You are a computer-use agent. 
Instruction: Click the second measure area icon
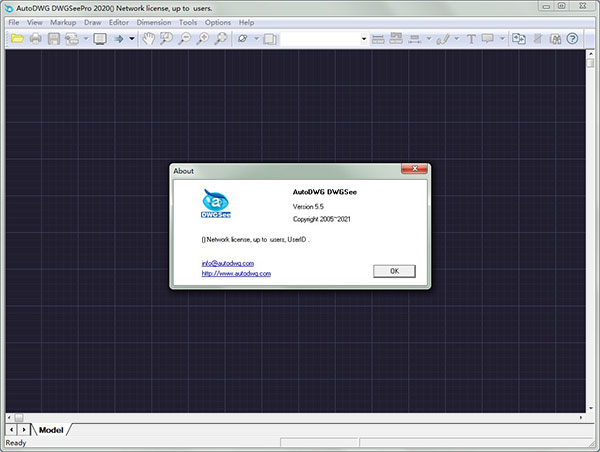click(x=396, y=38)
